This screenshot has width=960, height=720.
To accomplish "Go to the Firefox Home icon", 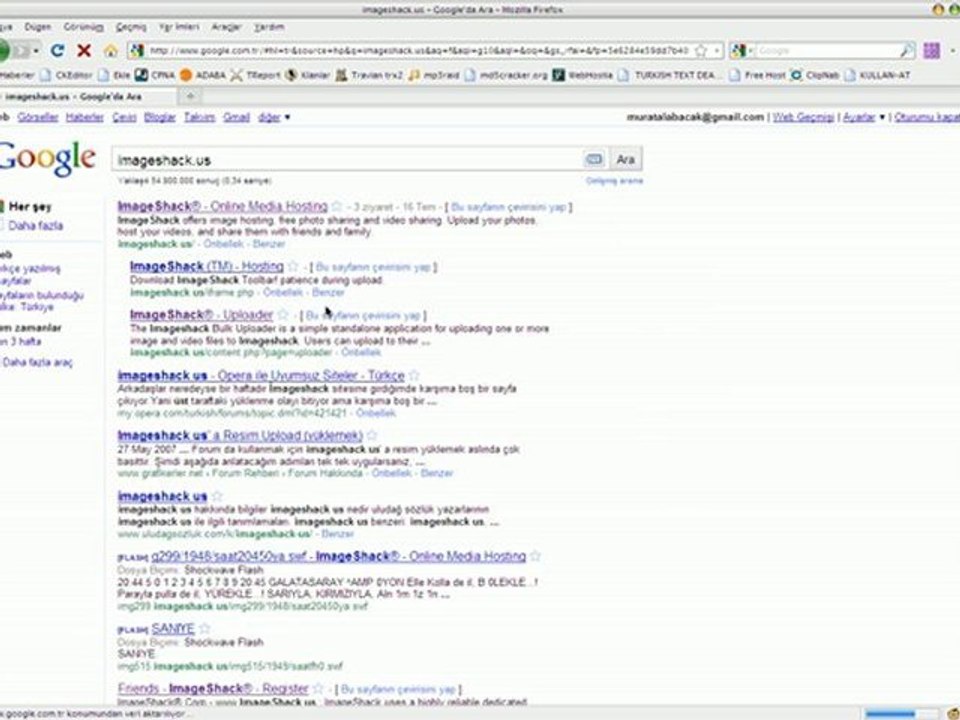I will [x=110, y=50].
